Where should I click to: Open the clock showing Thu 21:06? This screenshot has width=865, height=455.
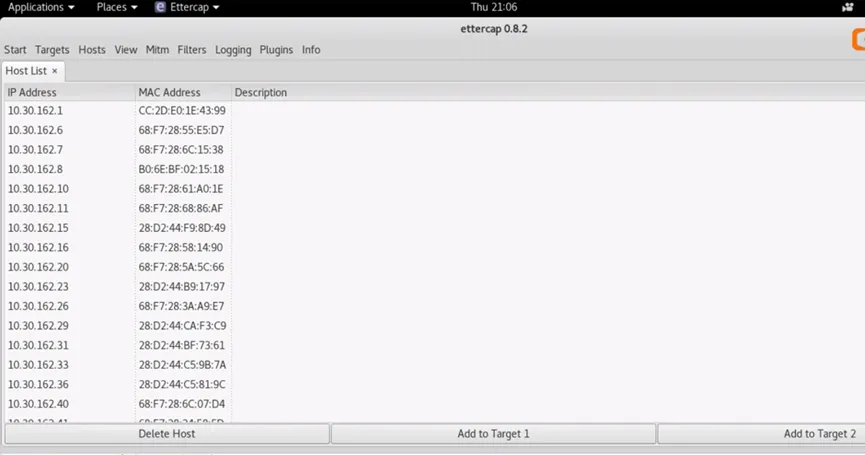tap(494, 7)
